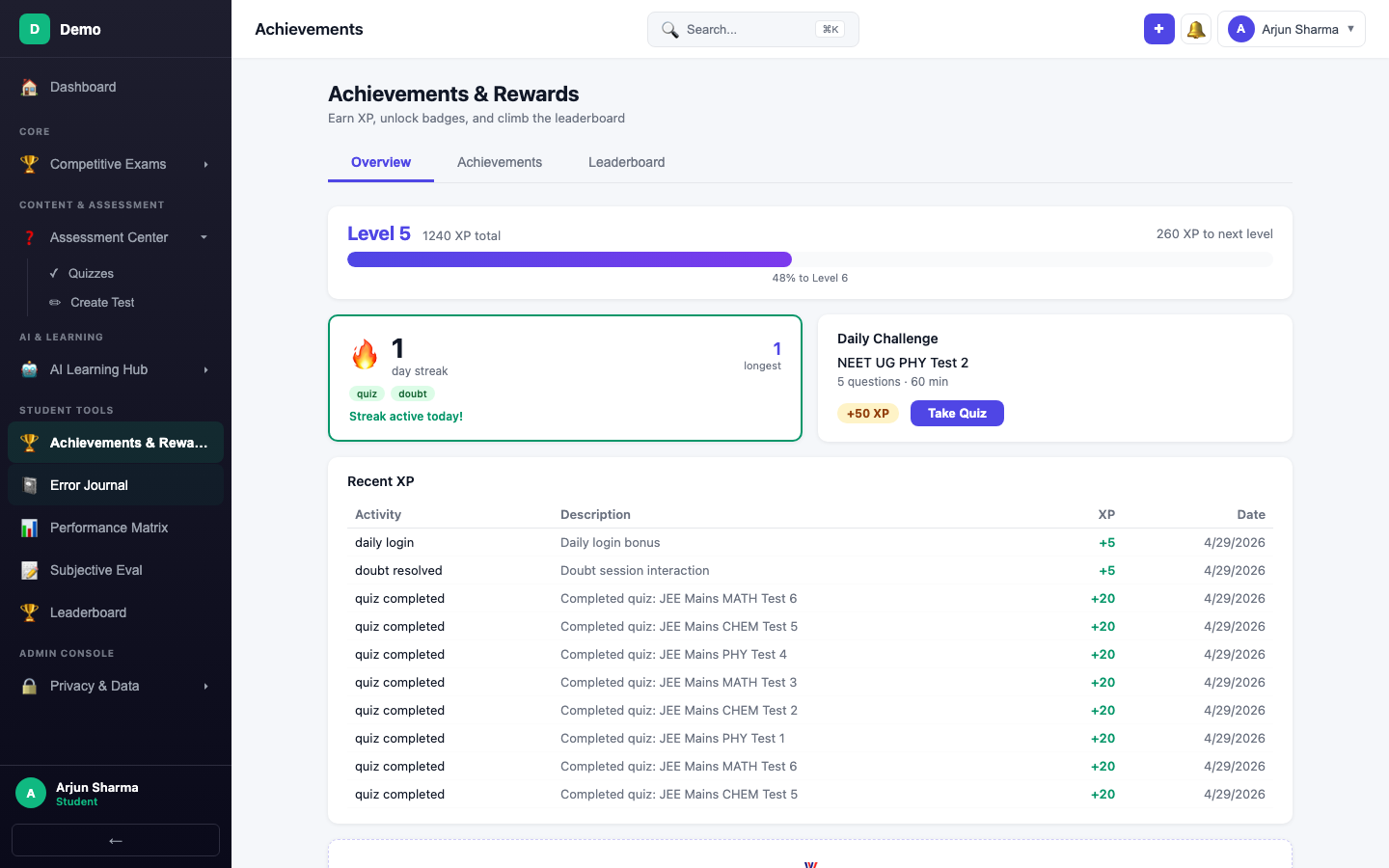
Task: Click the Dashboard house icon
Action: pyautogui.click(x=30, y=87)
